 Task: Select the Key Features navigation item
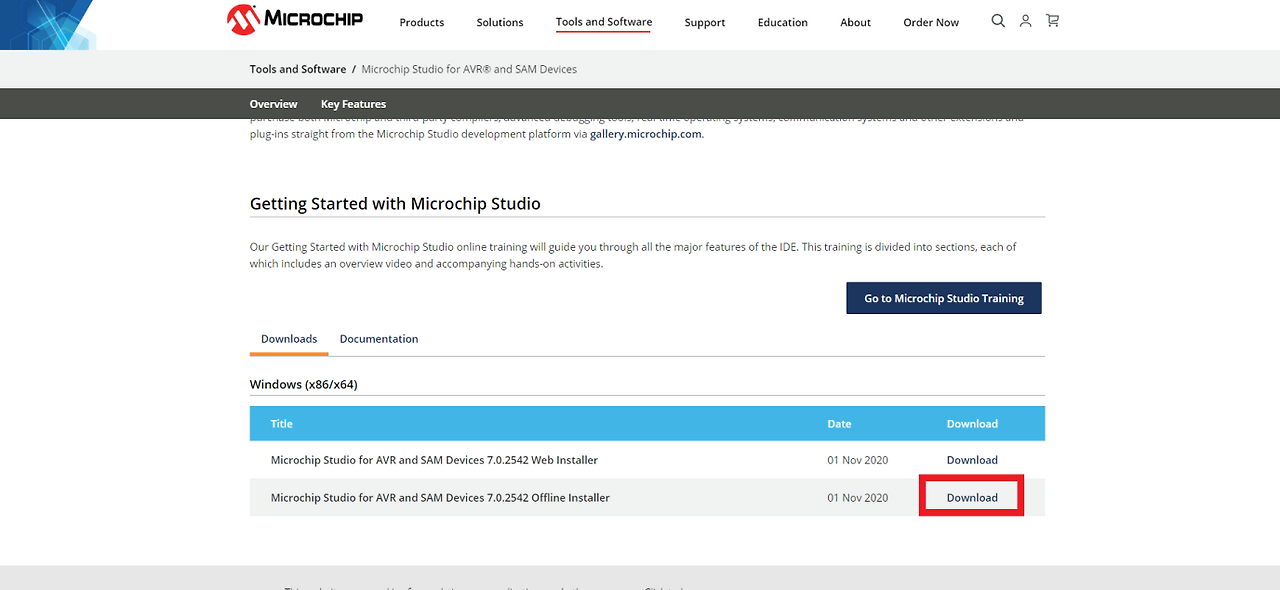pos(353,103)
